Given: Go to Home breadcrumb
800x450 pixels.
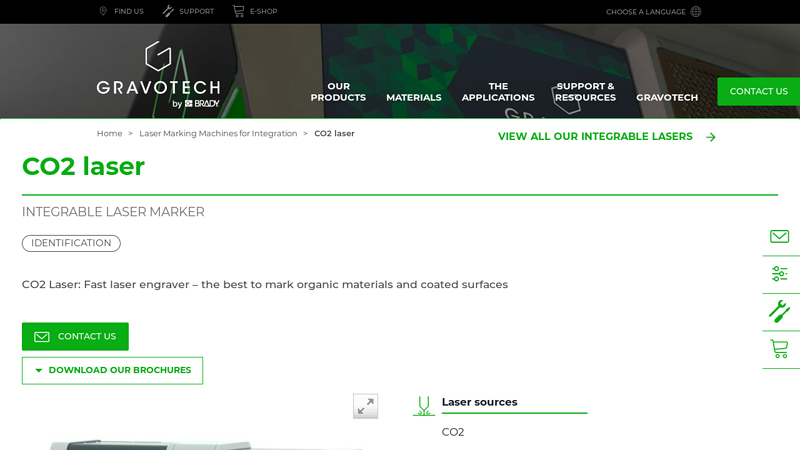Looking at the screenshot, I should 110,134.
